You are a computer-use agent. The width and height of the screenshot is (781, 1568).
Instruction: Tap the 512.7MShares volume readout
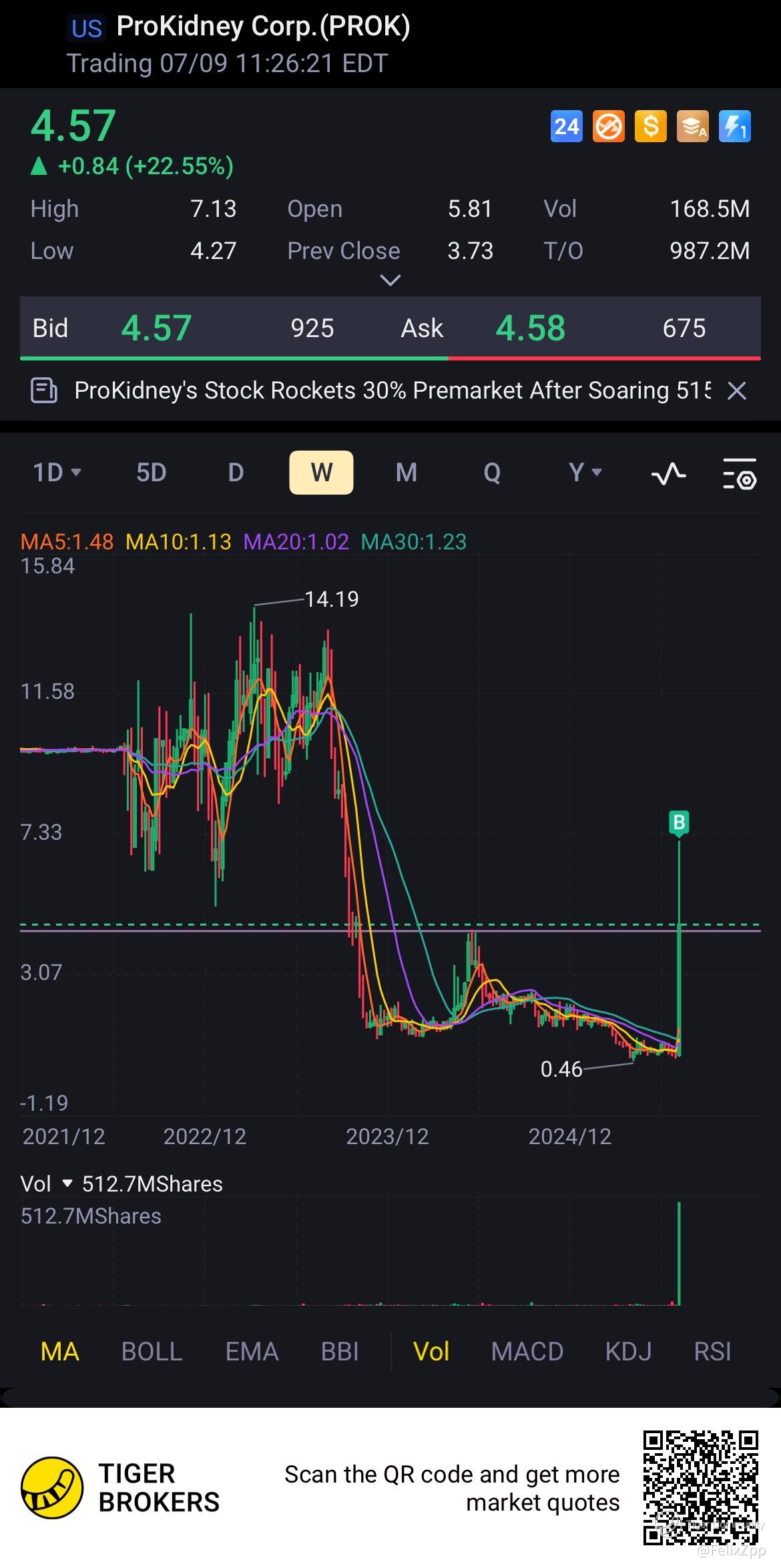pyautogui.click(x=152, y=1184)
